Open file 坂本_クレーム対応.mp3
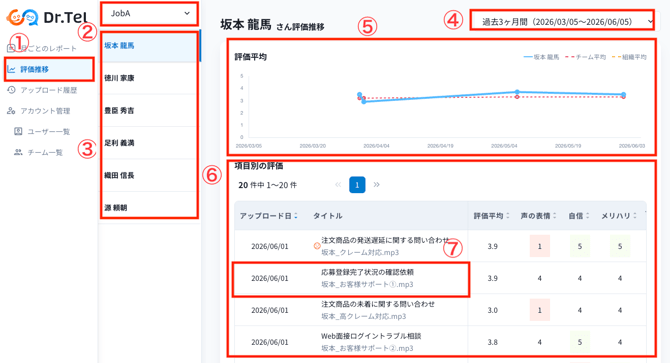Image resolution: width=670 pixels, height=363 pixels. point(360,252)
